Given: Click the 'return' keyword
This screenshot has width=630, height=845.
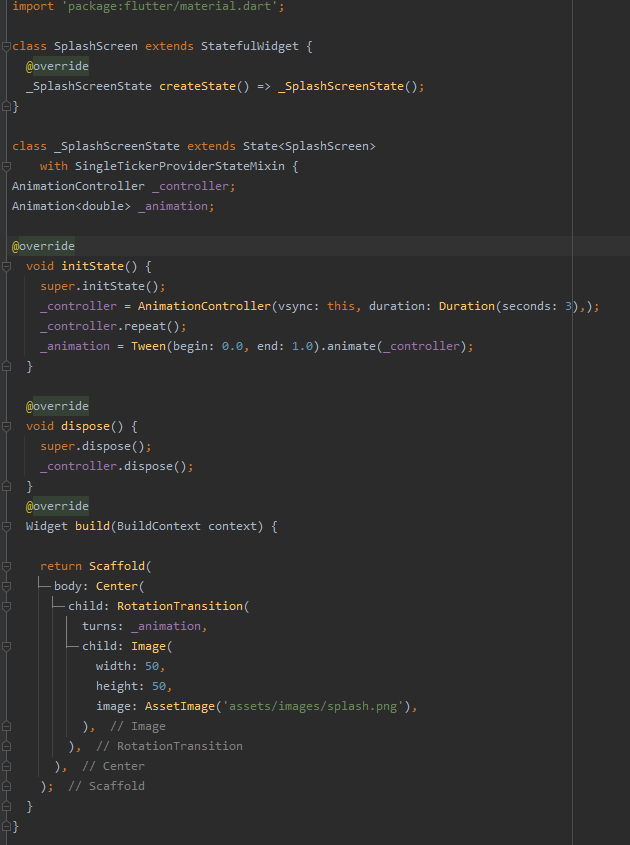Looking at the screenshot, I should coord(61,566).
